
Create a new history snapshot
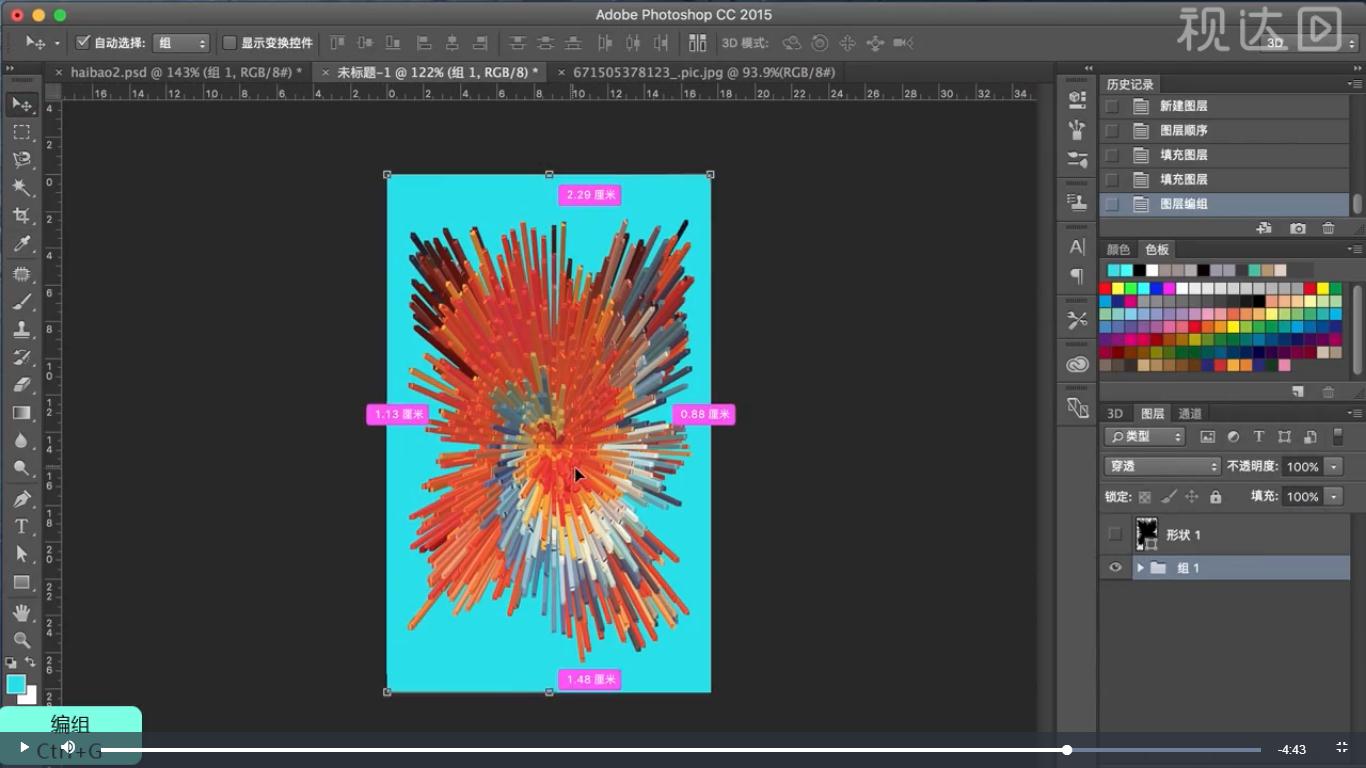coord(1298,229)
